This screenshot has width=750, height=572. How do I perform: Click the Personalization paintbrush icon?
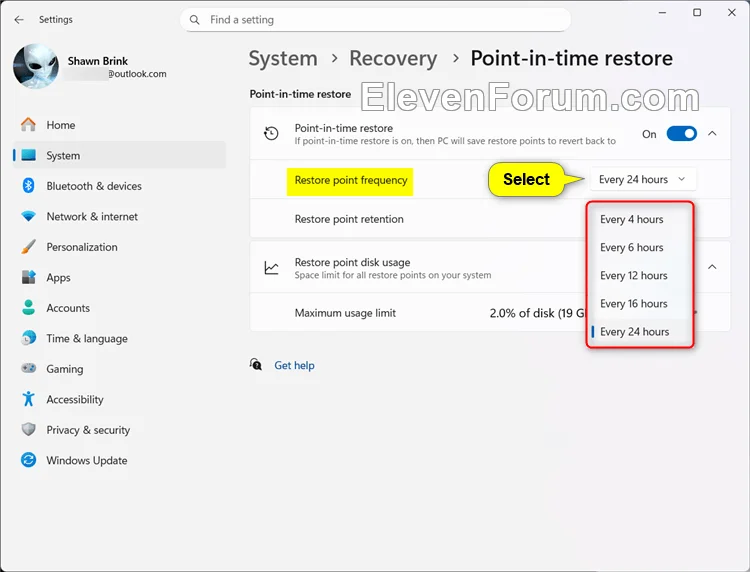(x=28, y=247)
